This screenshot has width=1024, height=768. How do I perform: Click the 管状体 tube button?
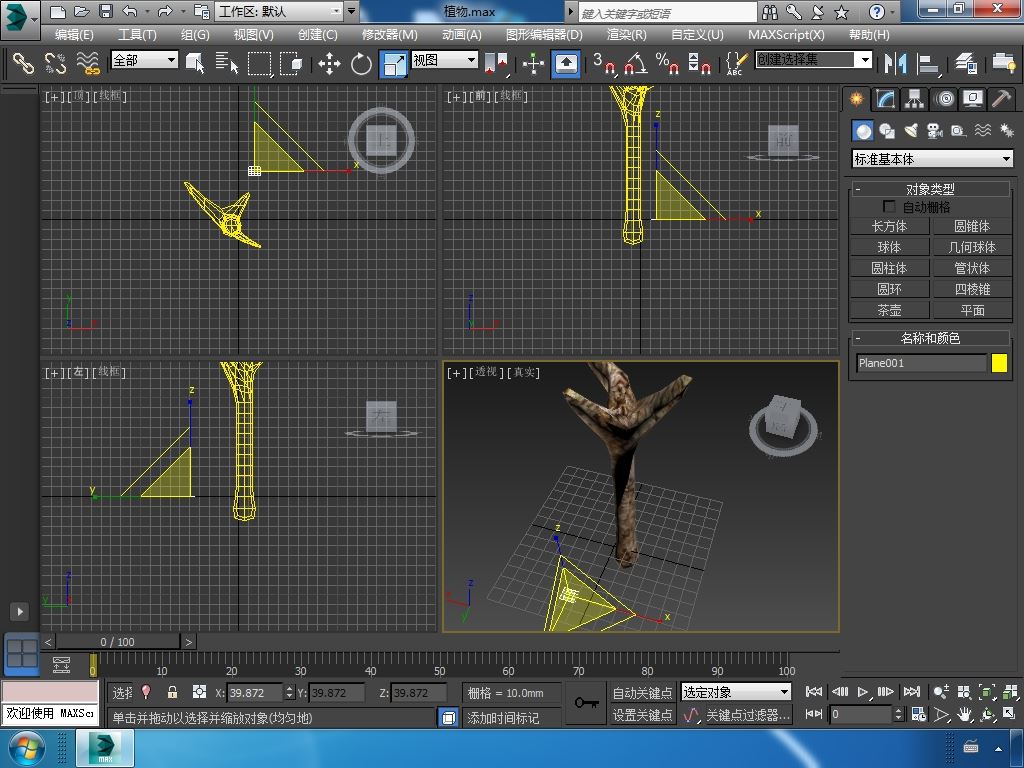(x=972, y=268)
